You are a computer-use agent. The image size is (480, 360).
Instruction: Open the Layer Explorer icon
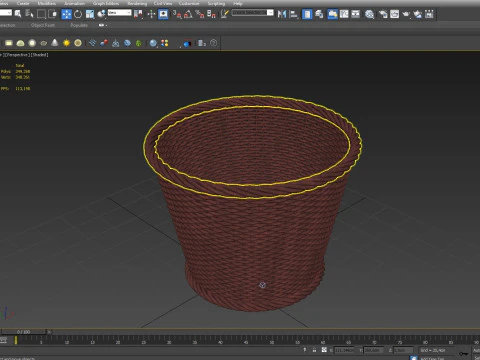click(x=319, y=14)
